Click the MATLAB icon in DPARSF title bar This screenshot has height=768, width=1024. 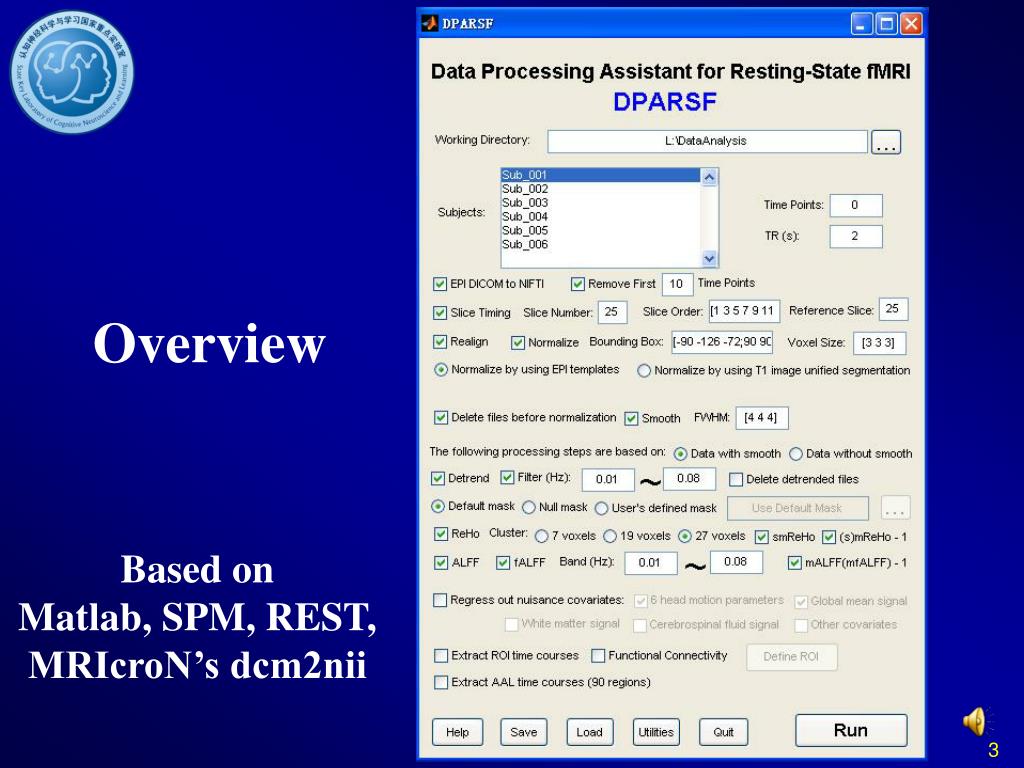click(430, 24)
